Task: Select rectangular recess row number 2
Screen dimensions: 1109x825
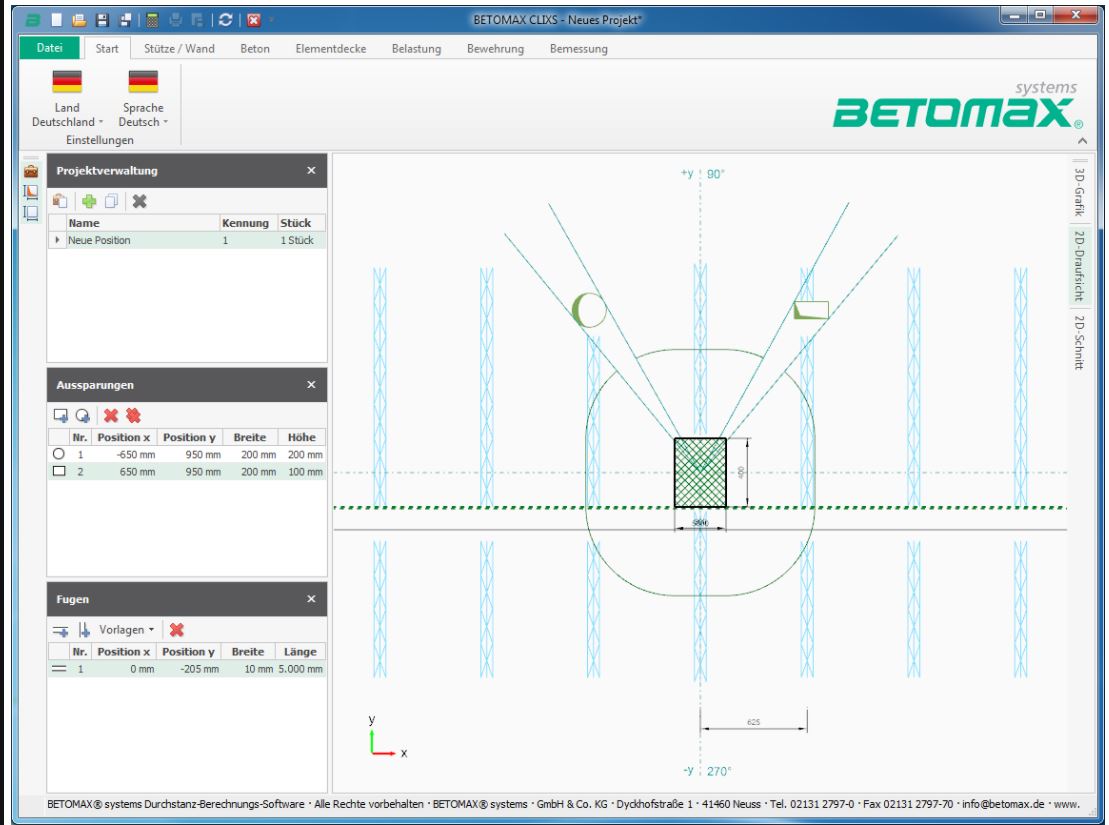Action: (x=187, y=471)
